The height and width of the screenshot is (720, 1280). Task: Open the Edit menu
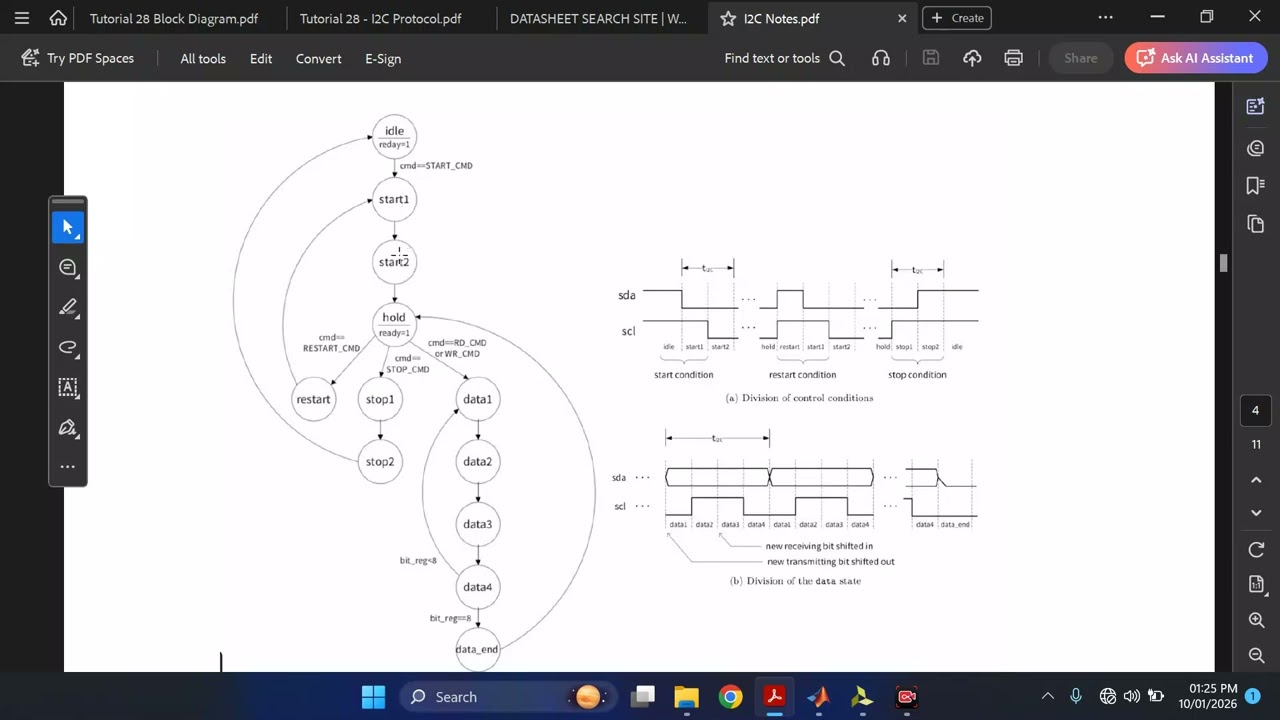(x=261, y=58)
